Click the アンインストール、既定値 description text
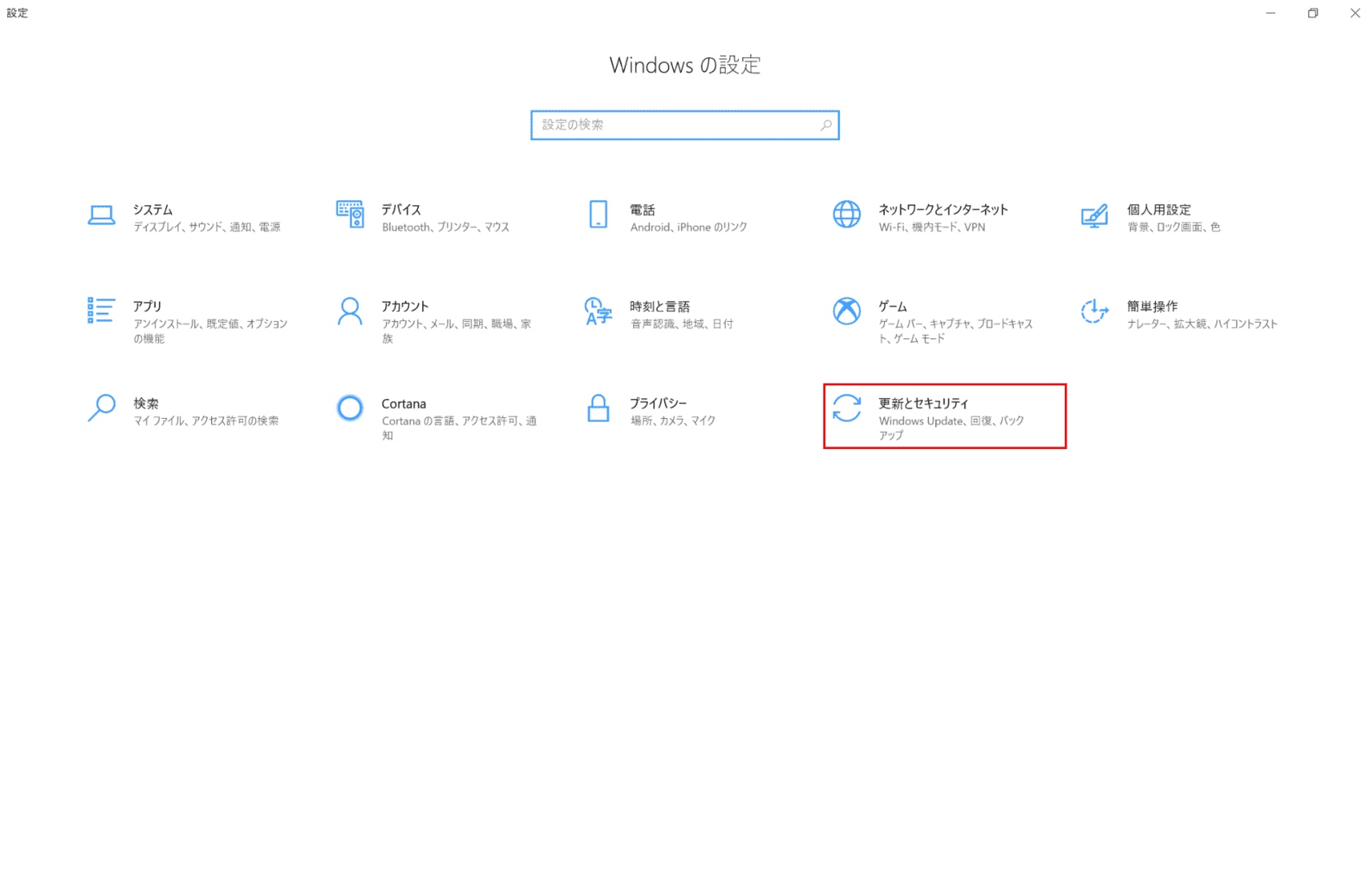Viewport: 1372px width, 880px height. coord(211,332)
